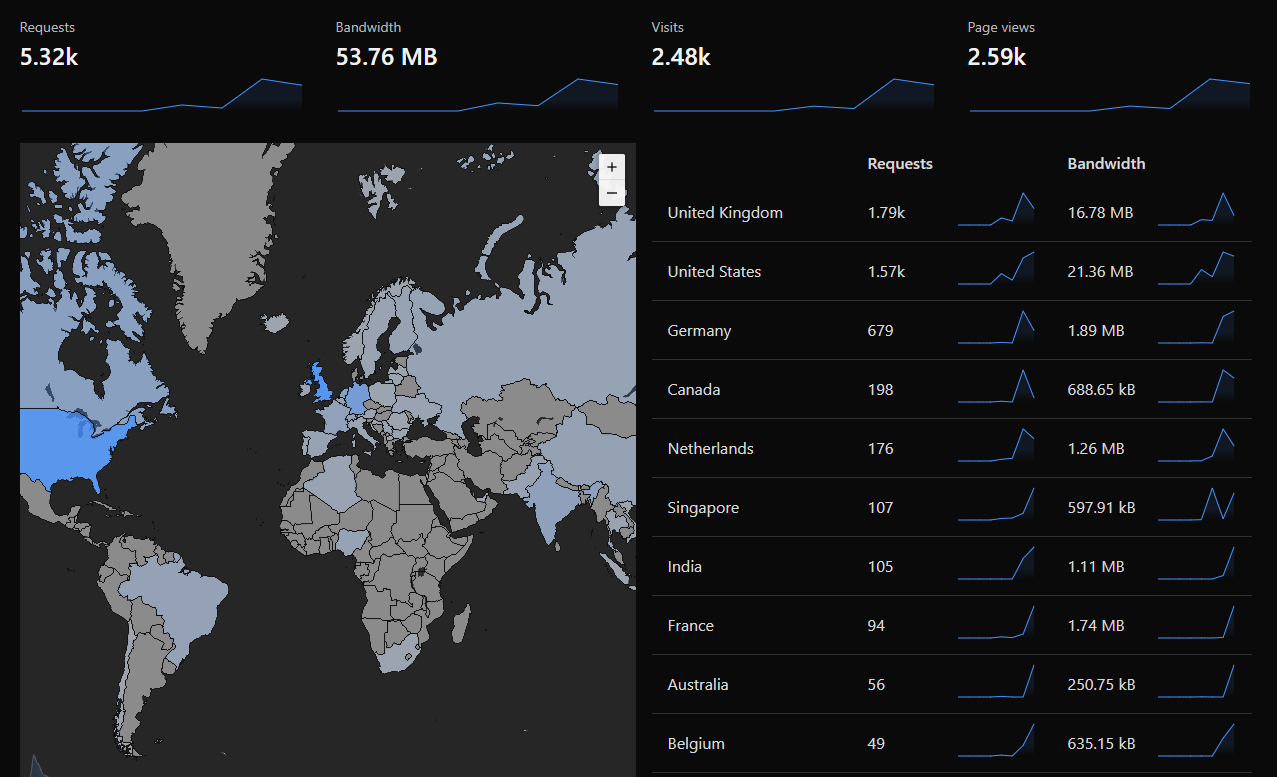Click Singapore's 107 requests value
Viewport: 1277px width, 777px height.
(x=880, y=507)
